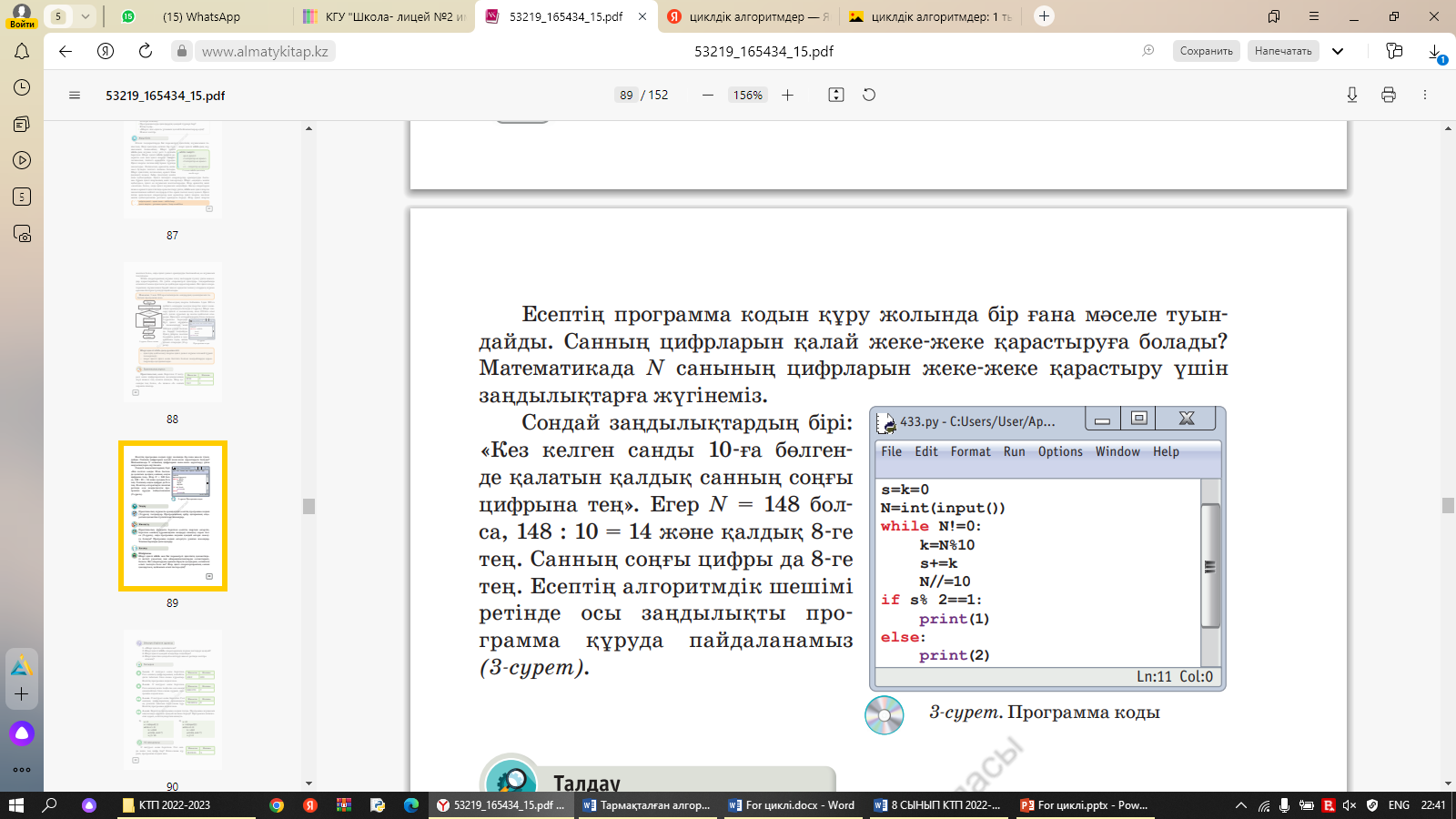This screenshot has width=1456, height=819.
Task: Download the PDF file
Action: (x=1352, y=95)
